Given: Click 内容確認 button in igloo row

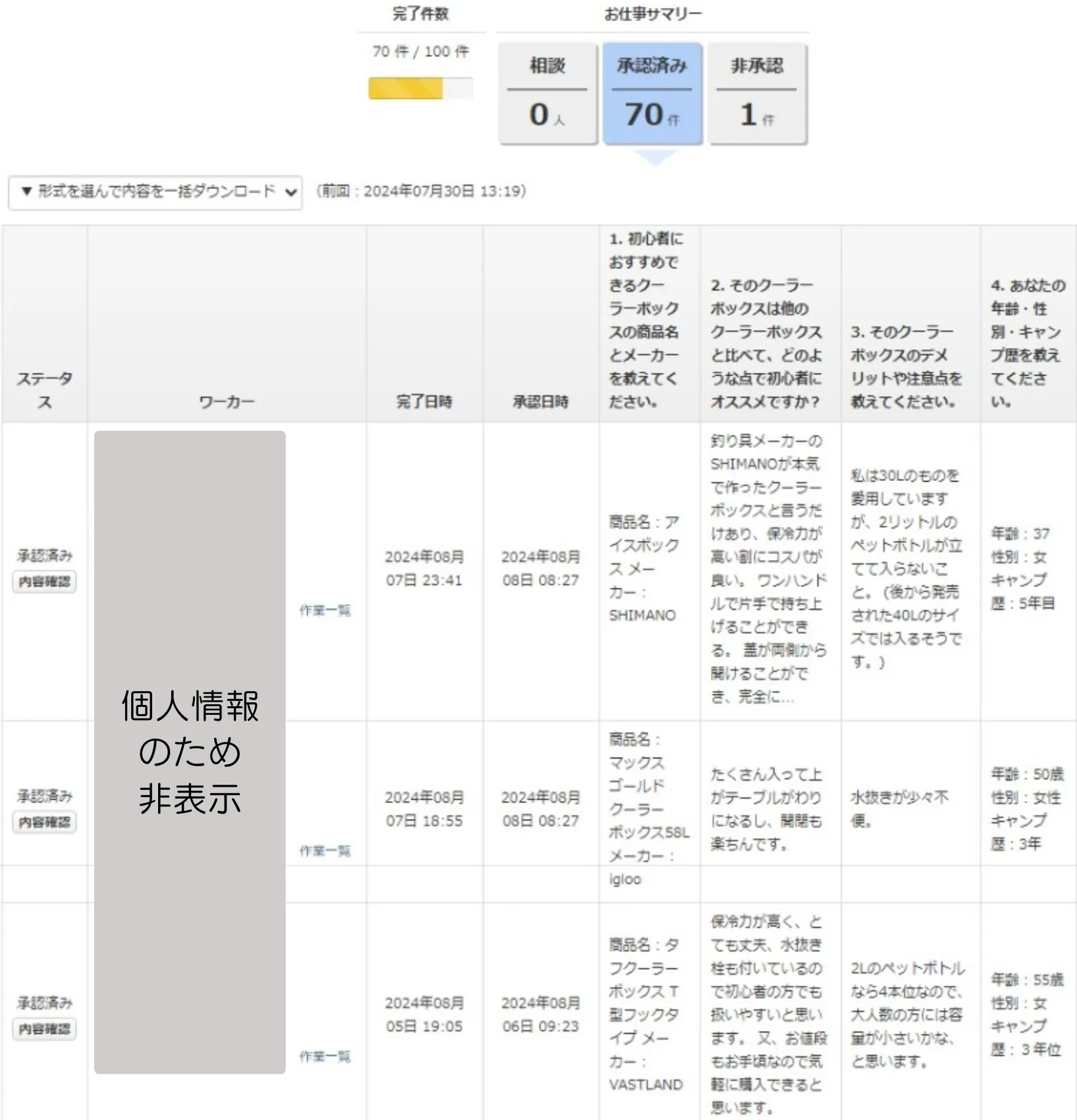Looking at the screenshot, I should (x=44, y=822).
